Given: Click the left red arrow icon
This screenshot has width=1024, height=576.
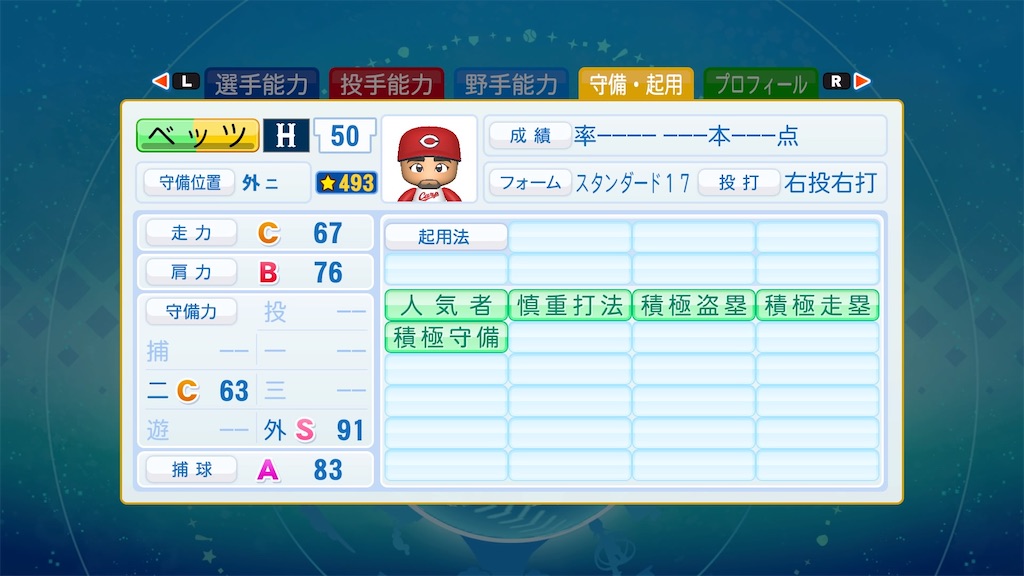Looking at the screenshot, I should (161, 81).
